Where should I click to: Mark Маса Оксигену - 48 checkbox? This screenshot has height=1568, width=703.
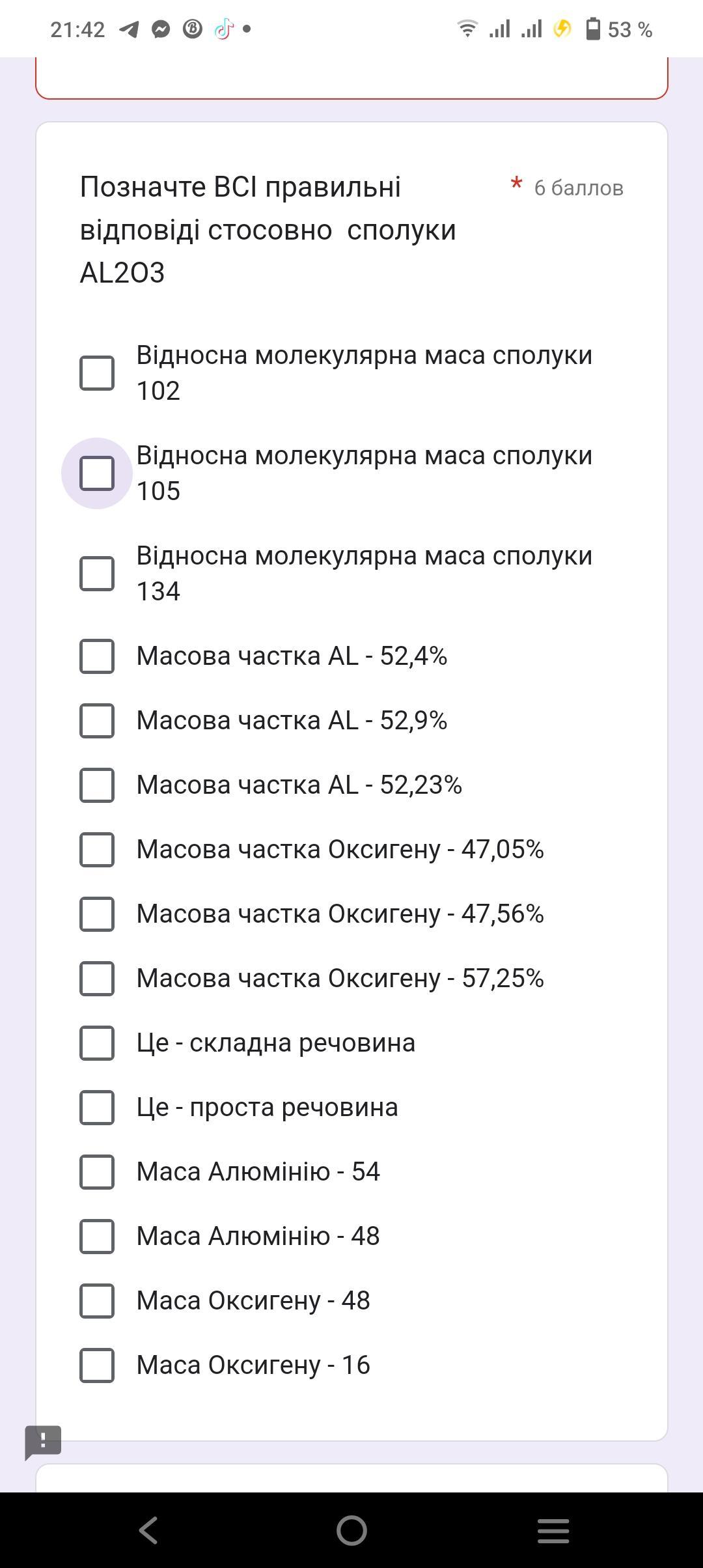point(97,1301)
